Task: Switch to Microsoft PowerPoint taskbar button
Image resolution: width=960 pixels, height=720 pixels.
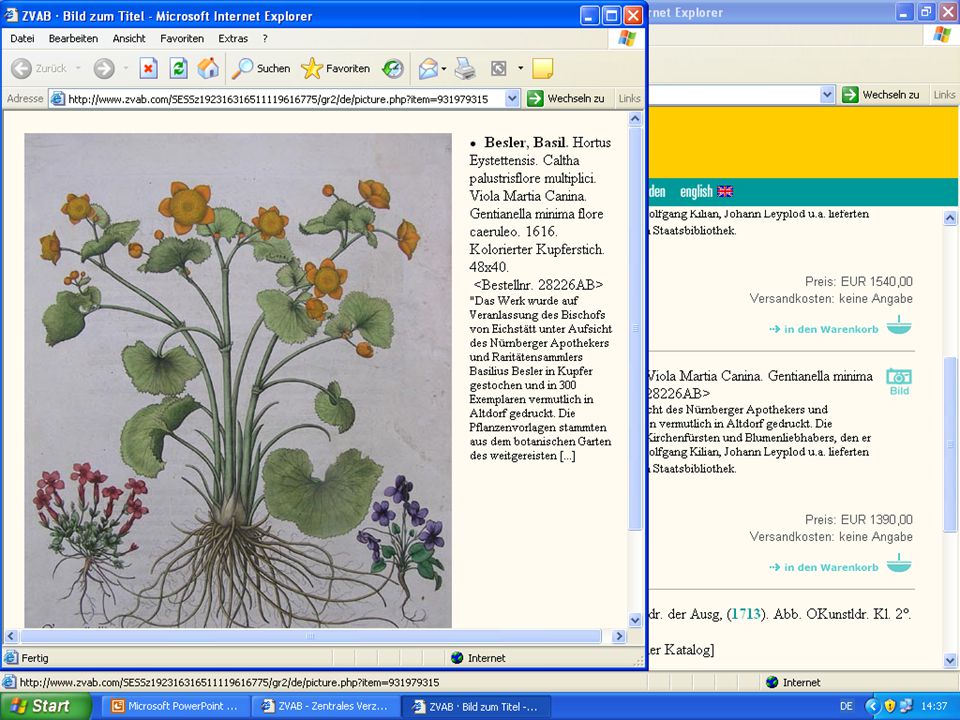Action: click(x=175, y=707)
